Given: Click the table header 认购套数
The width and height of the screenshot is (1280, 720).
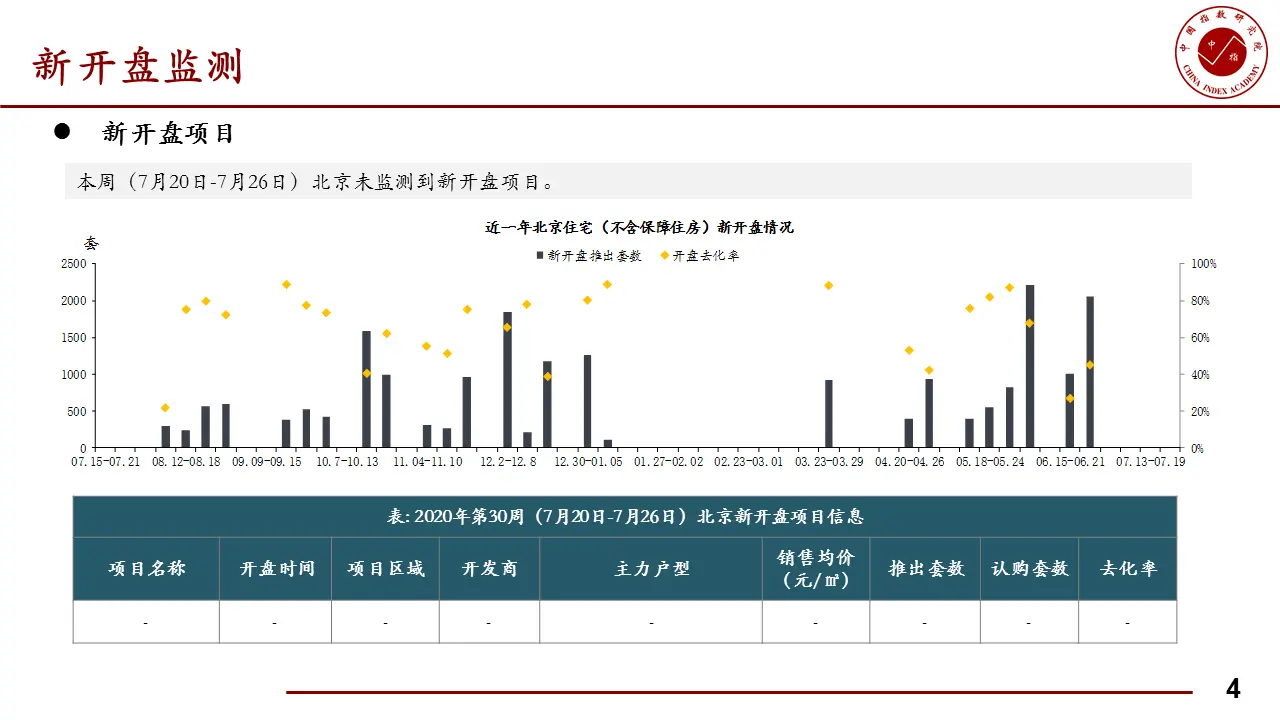Looking at the screenshot, I should (1029, 569).
